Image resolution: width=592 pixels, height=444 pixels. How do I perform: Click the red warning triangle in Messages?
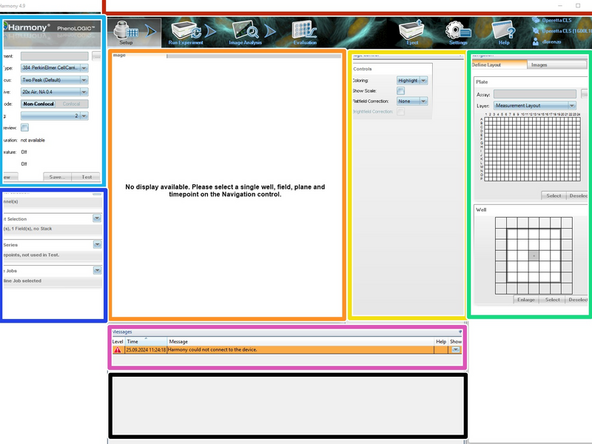117,350
